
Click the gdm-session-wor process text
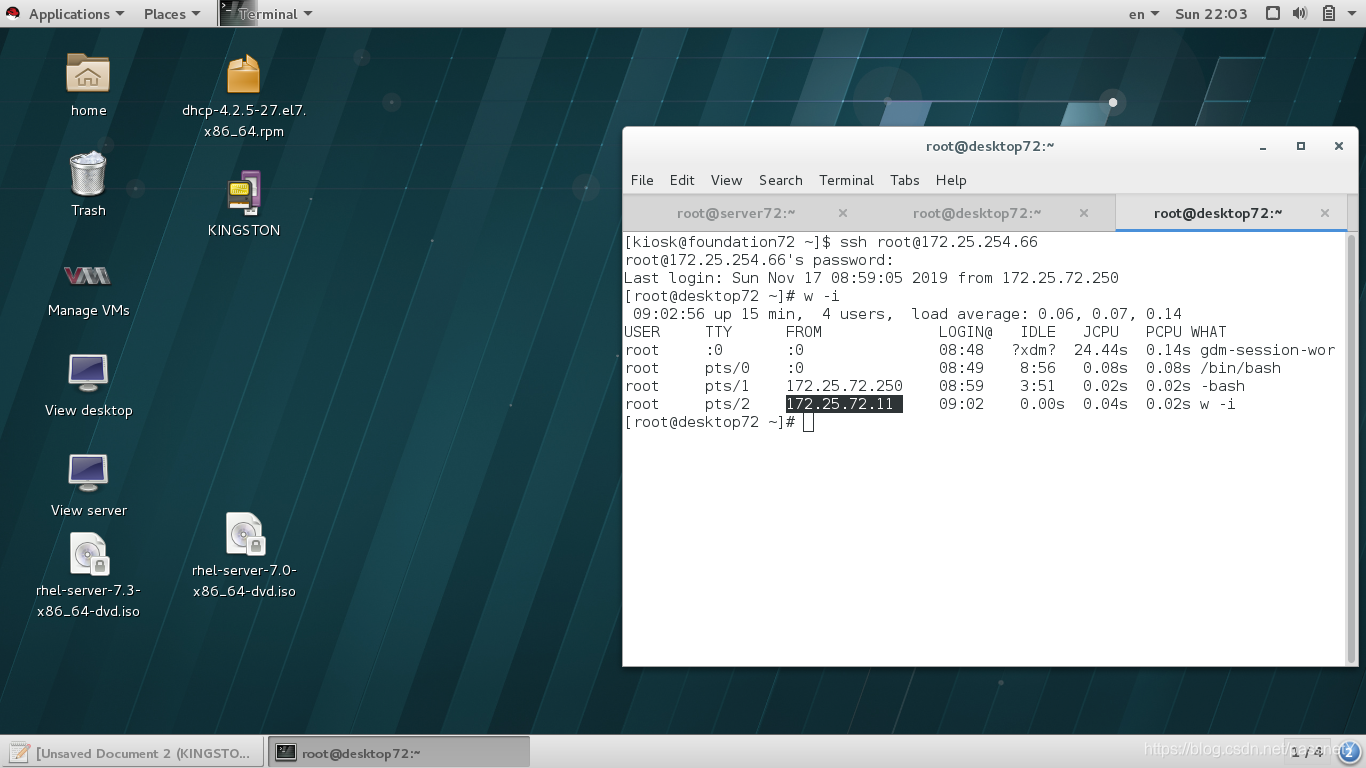point(1268,350)
